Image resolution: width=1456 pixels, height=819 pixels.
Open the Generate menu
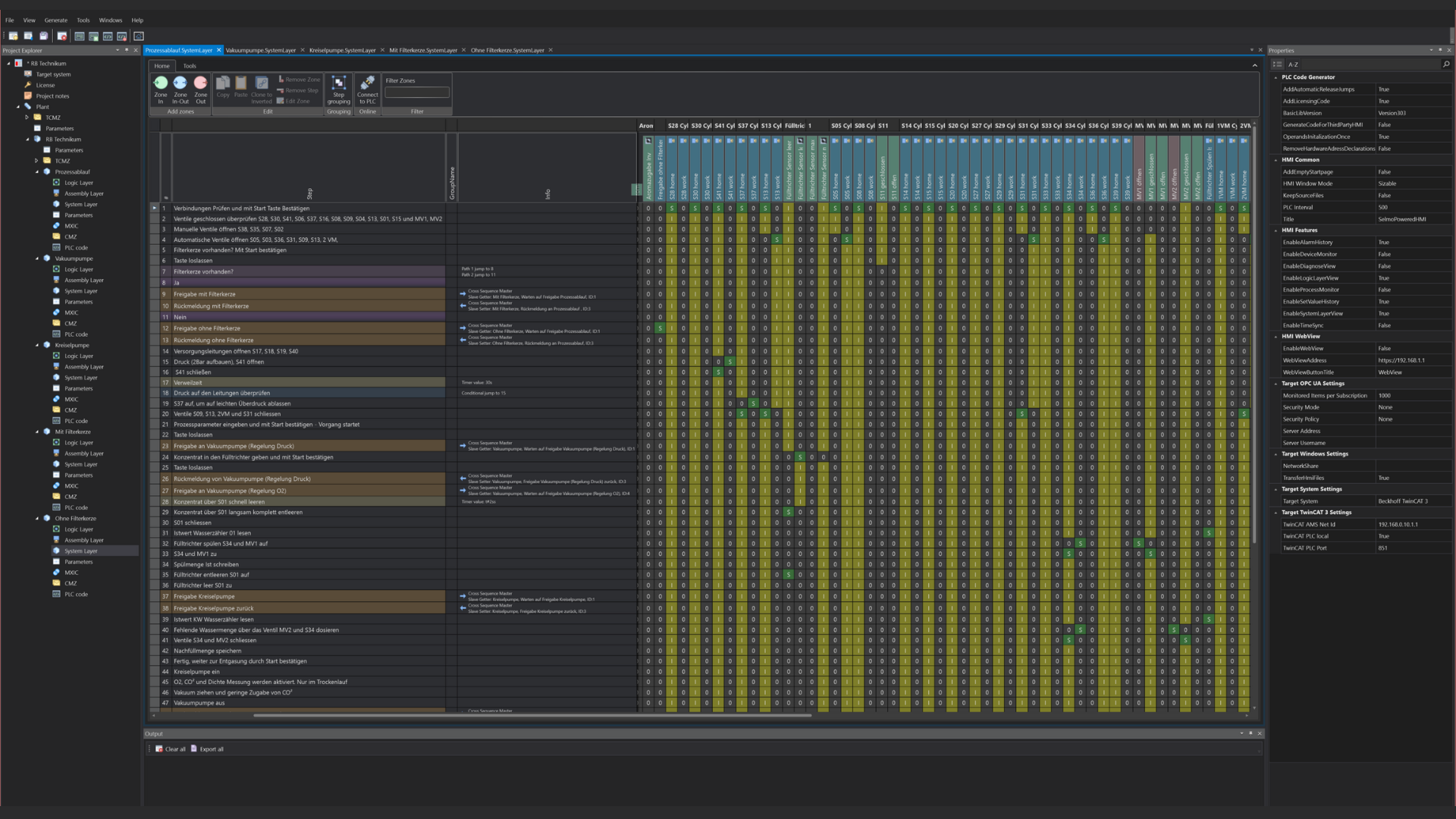[56, 20]
